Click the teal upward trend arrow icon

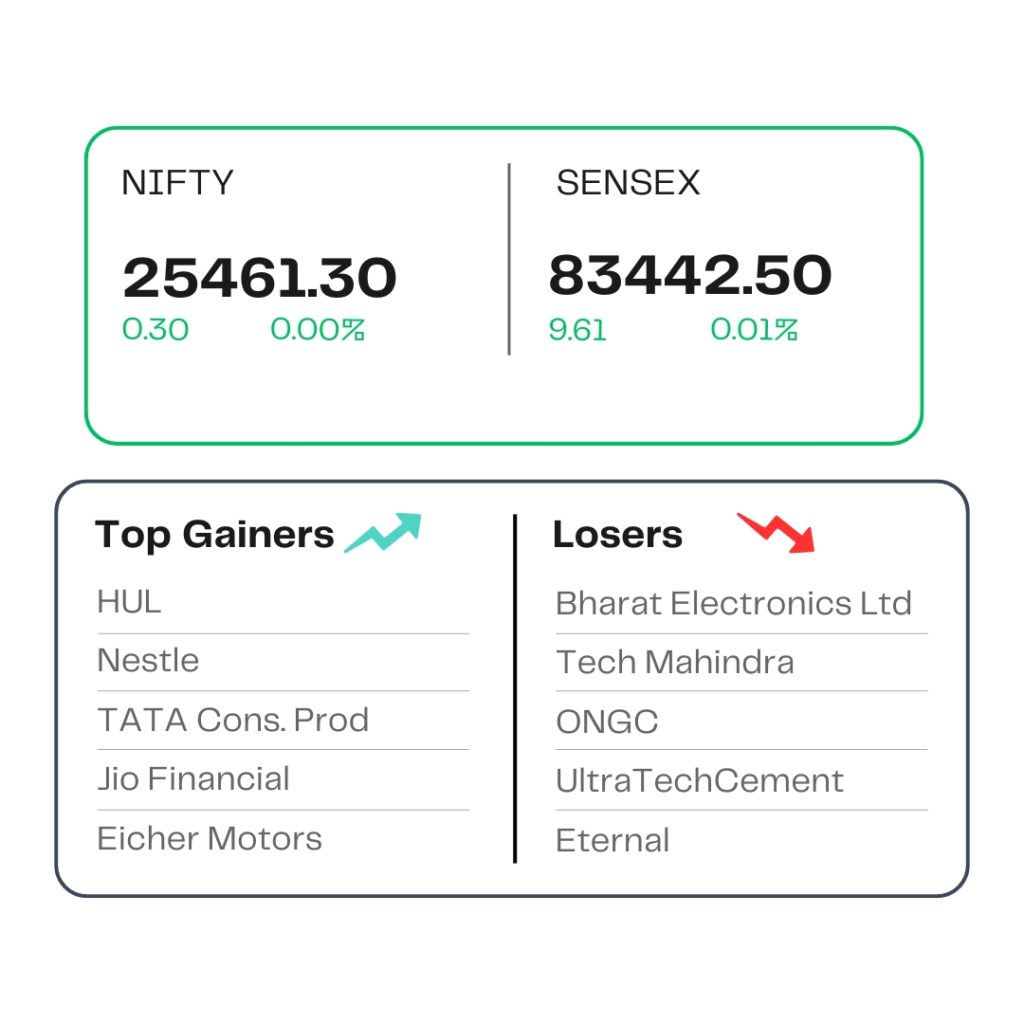[x=383, y=533]
